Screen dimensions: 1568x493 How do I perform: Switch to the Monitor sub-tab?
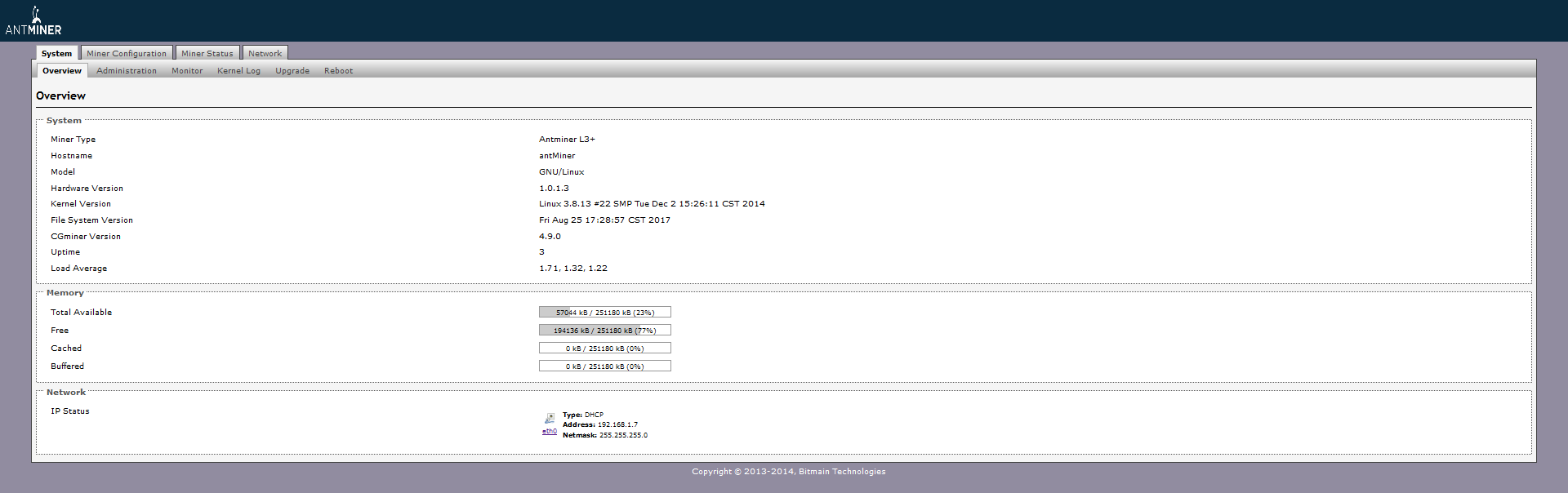pos(187,71)
